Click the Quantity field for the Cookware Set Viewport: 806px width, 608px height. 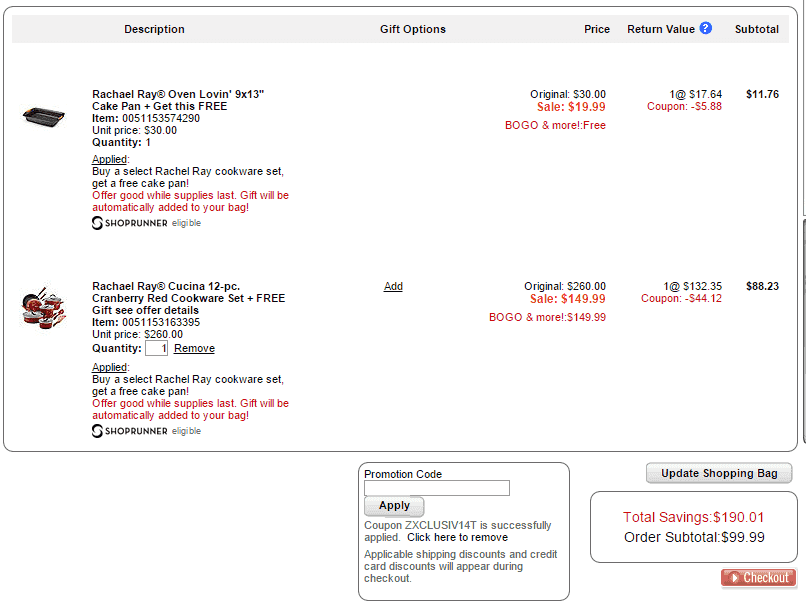[156, 348]
